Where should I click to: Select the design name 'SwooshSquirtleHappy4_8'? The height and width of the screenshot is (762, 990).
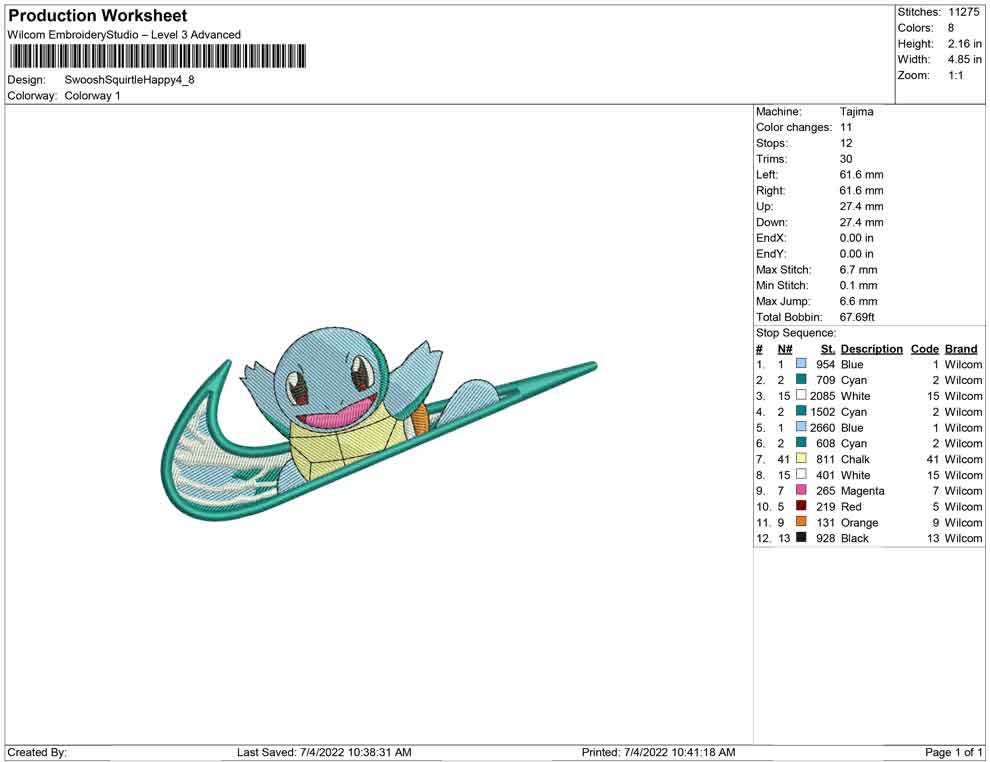click(129, 80)
